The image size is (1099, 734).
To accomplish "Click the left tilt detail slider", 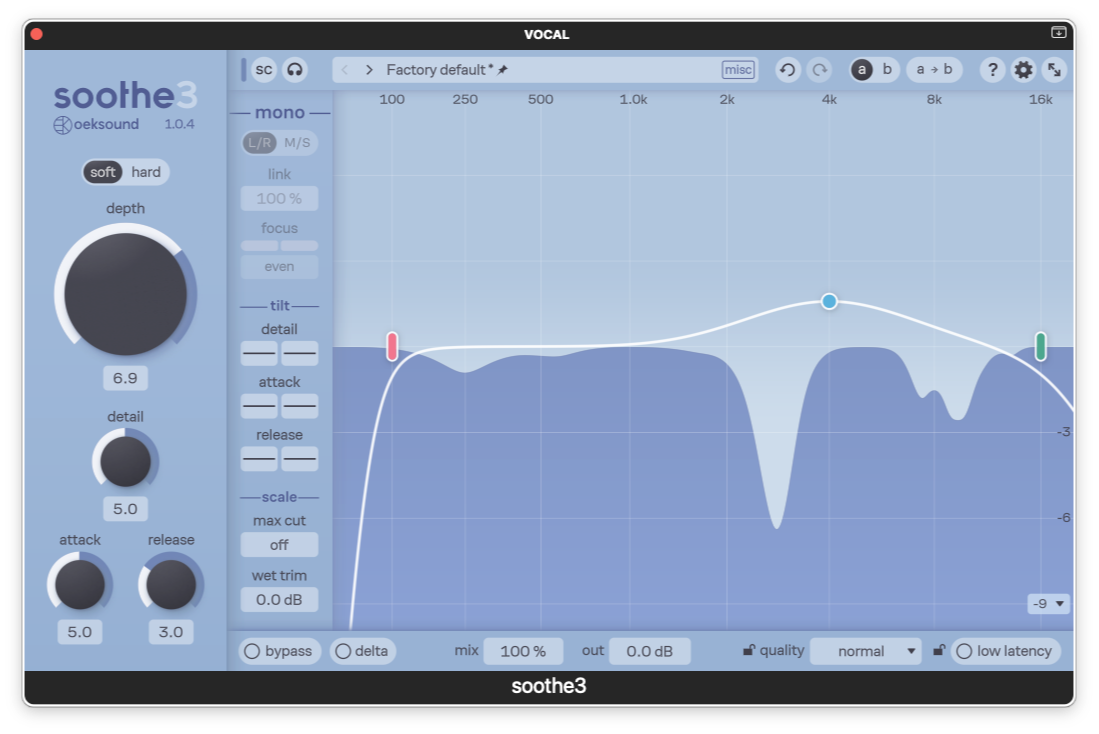I will point(259,353).
